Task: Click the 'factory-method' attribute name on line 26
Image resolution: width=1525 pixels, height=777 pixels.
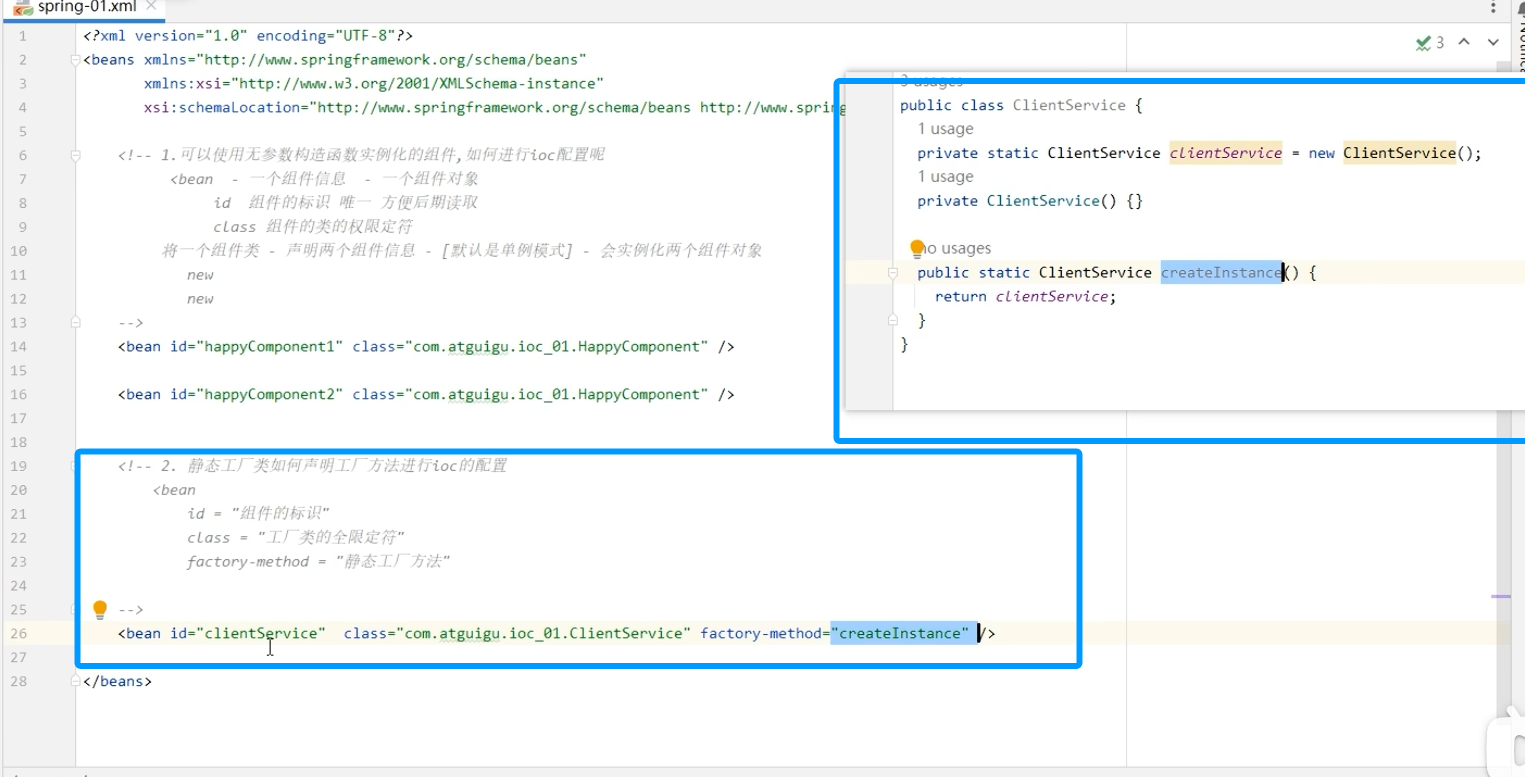Action: tap(761, 634)
